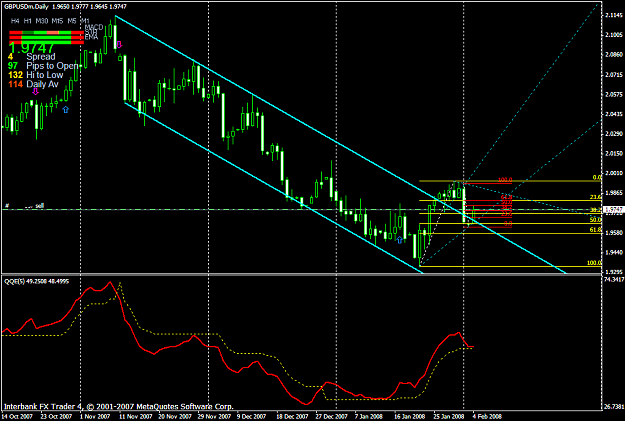Click the yellow 23.6 Fibonacci level label
Image resolution: width=625 pixels, height=421 pixels.
[596, 197]
